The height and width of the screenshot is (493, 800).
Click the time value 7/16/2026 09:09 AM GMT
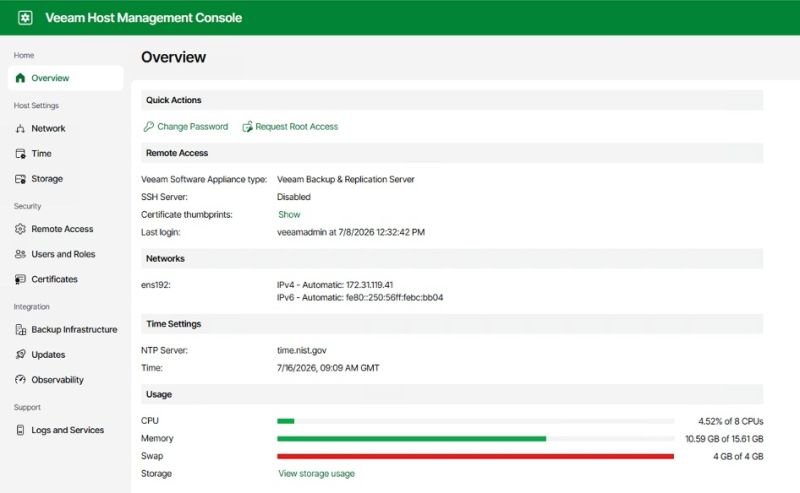328,368
